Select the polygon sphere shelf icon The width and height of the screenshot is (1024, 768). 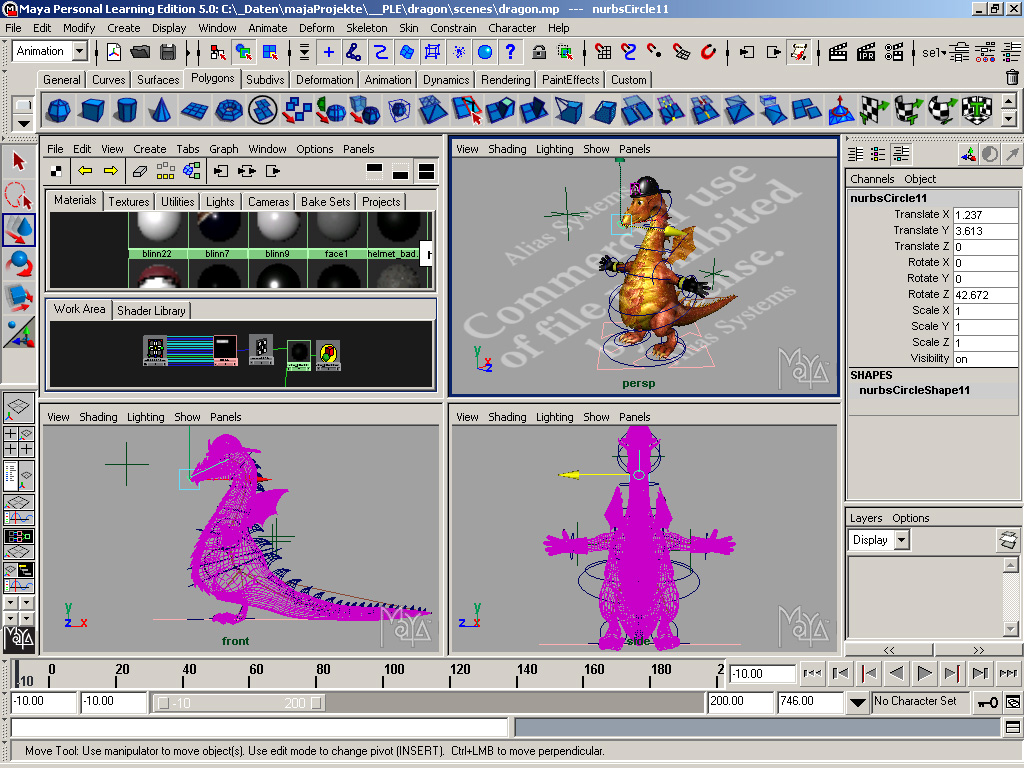coord(59,109)
